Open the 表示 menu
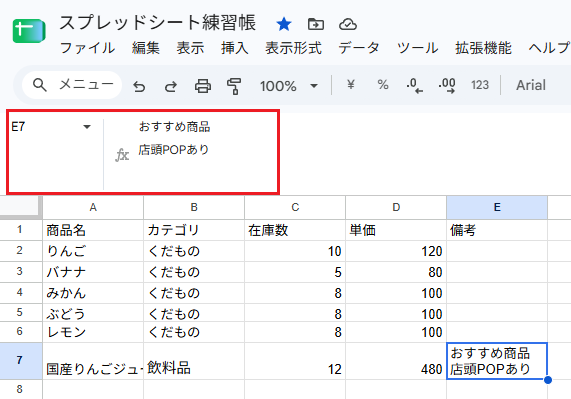The image size is (571, 399). tap(190, 48)
